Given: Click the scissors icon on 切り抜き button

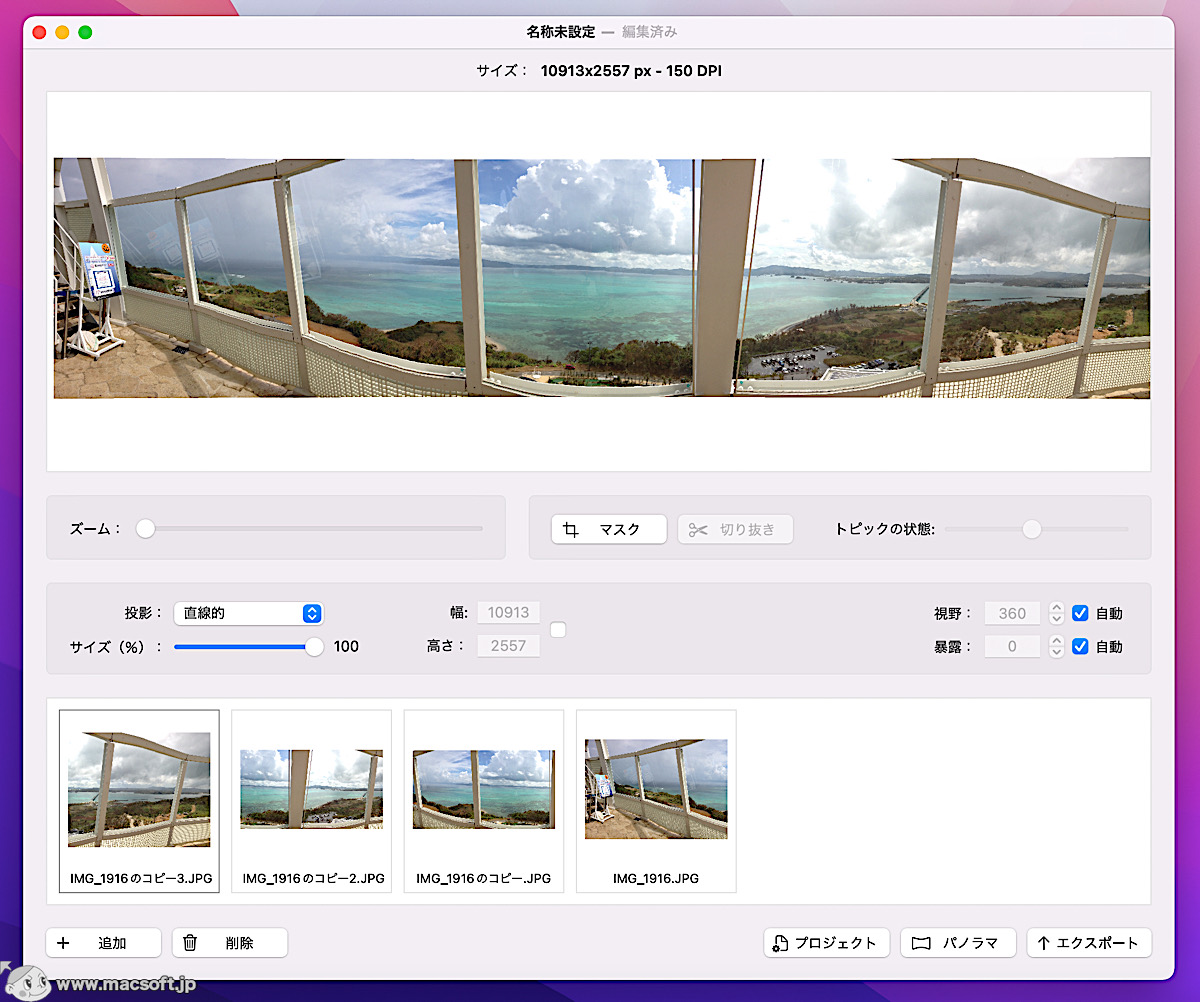Looking at the screenshot, I should pyautogui.click(x=697, y=530).
